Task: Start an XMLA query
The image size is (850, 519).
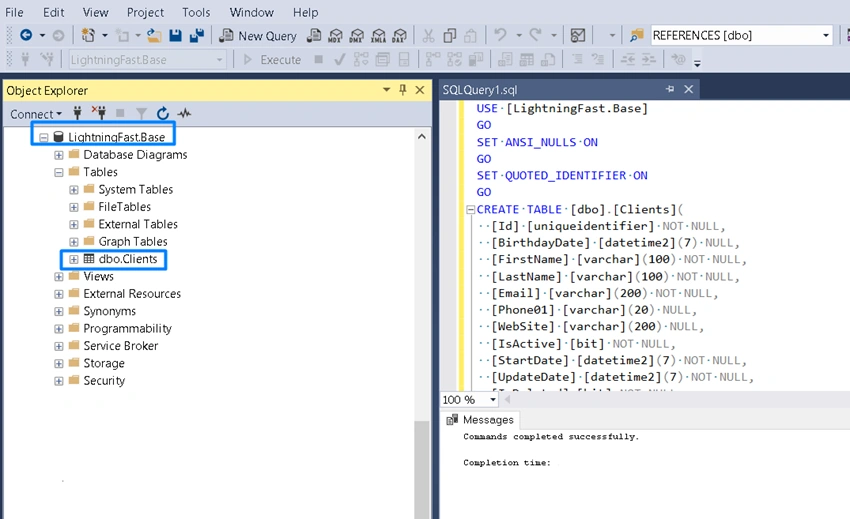Action: pyautogui.click(x=378, y=36)
